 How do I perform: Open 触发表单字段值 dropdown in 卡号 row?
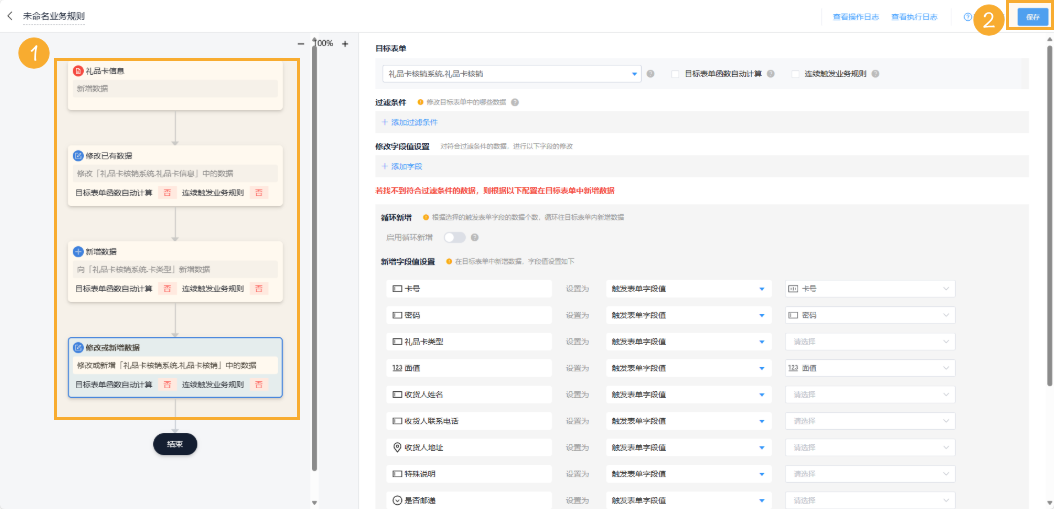tap(688, 288)
